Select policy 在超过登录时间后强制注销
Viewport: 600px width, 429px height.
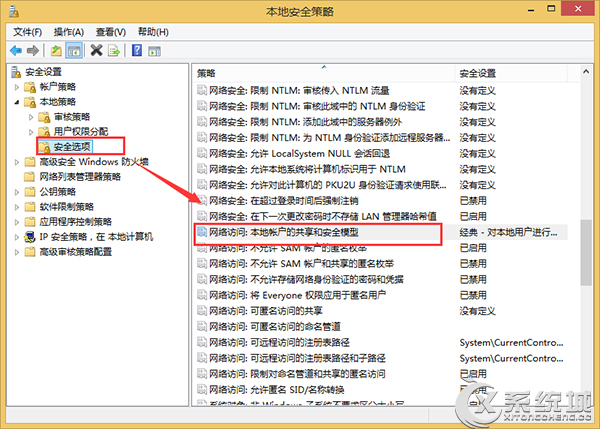tap(284, 201)
